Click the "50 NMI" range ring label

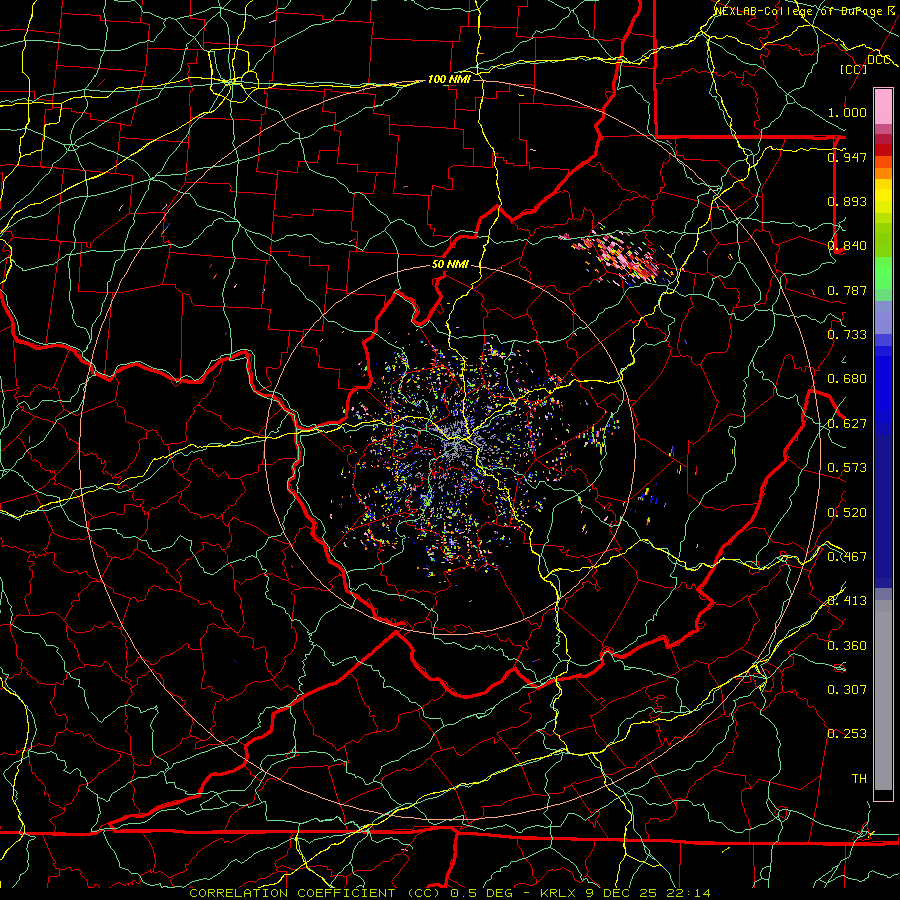pyautogui.click(x=450, y=265)
